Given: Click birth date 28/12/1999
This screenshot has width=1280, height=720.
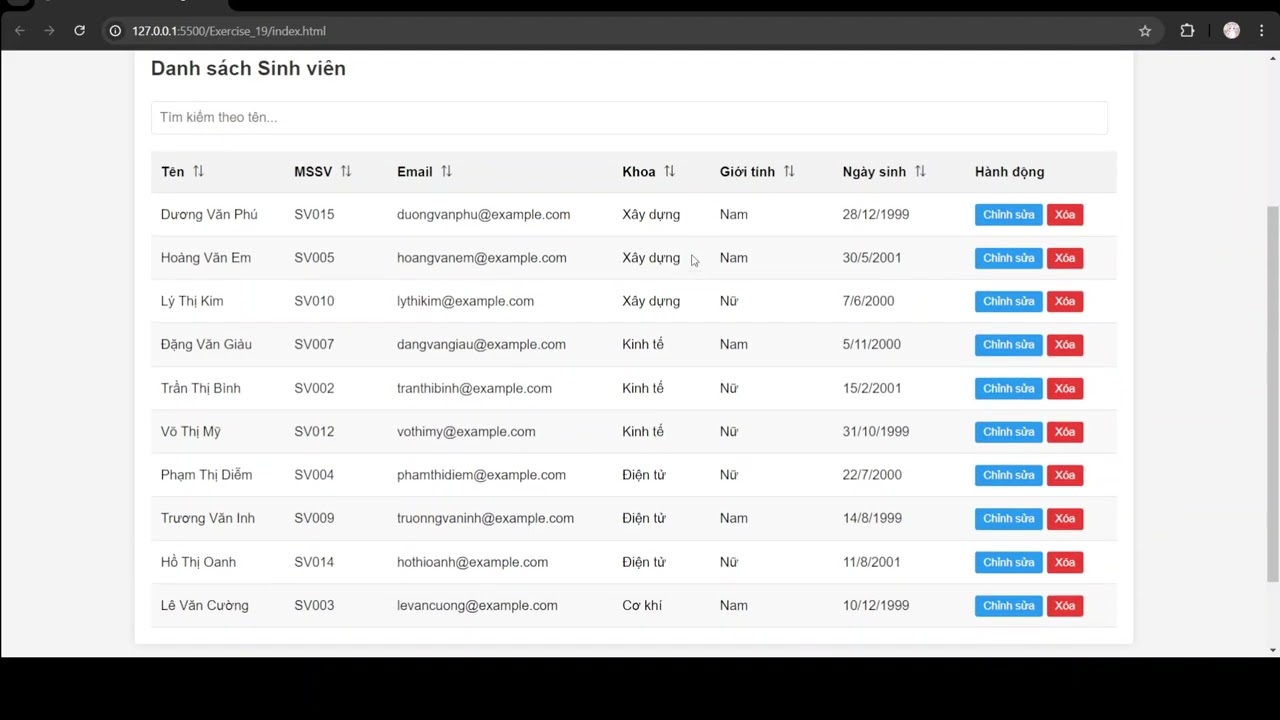Looking at the screenshot, I should (876, 214).
